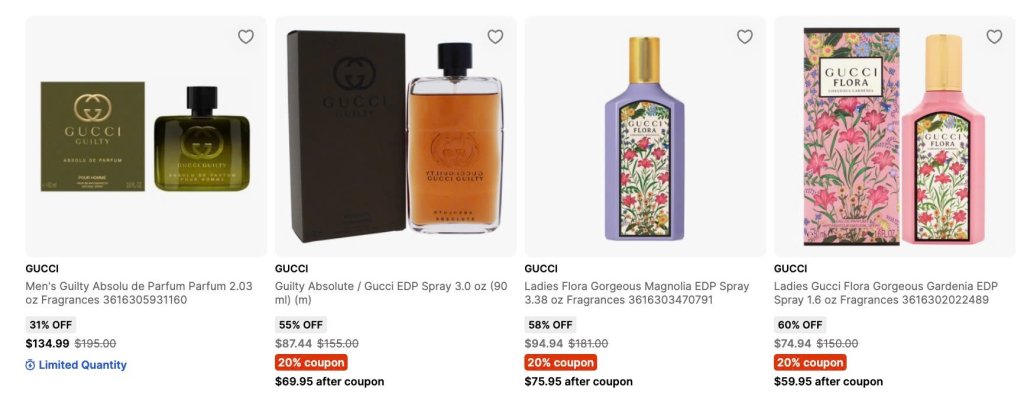Click 20% coupon badge under Flora Magnolia
1024x399 pixels.
560,362
